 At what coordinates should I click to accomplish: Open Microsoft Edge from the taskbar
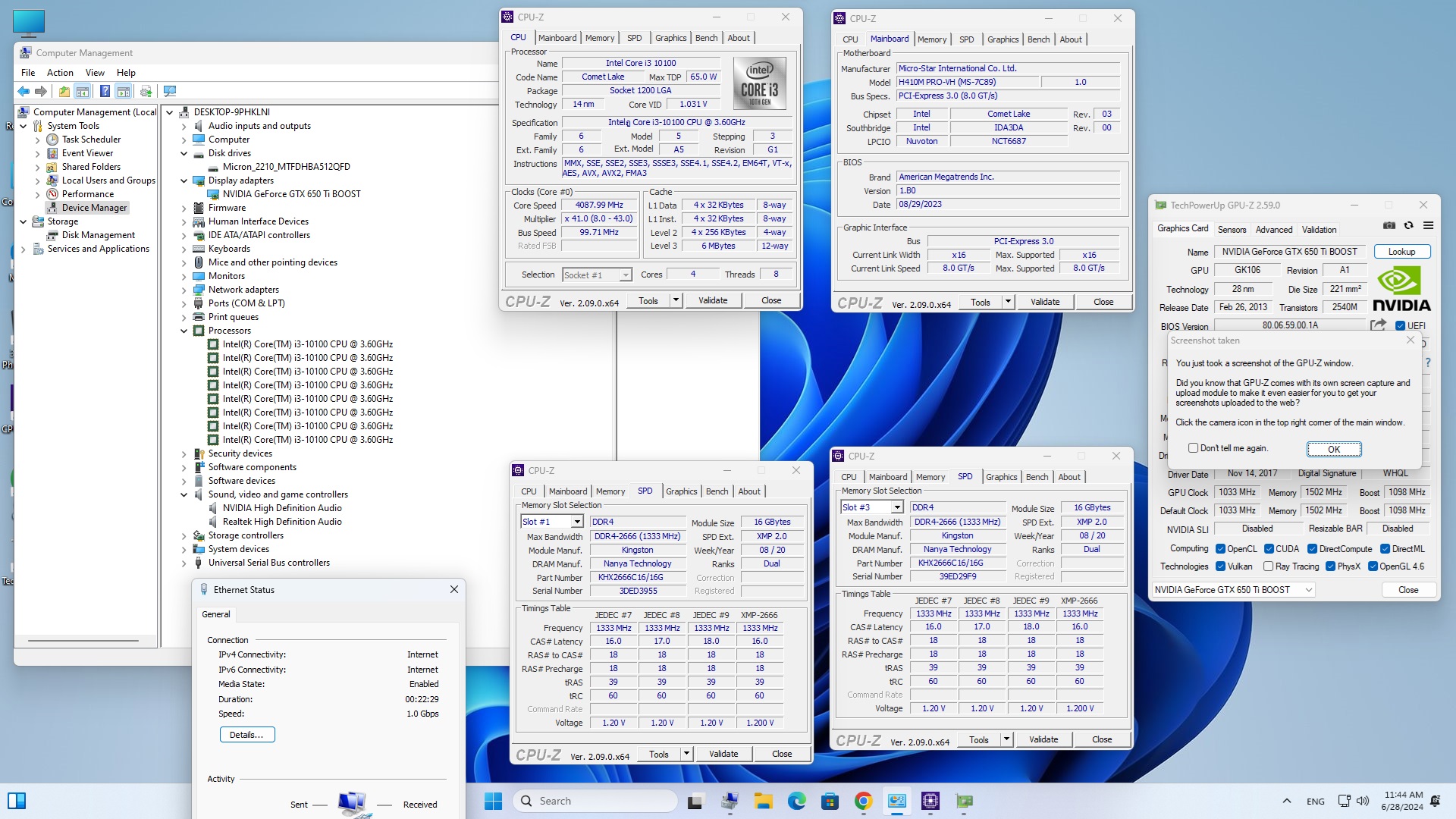(x=796, y=801)
